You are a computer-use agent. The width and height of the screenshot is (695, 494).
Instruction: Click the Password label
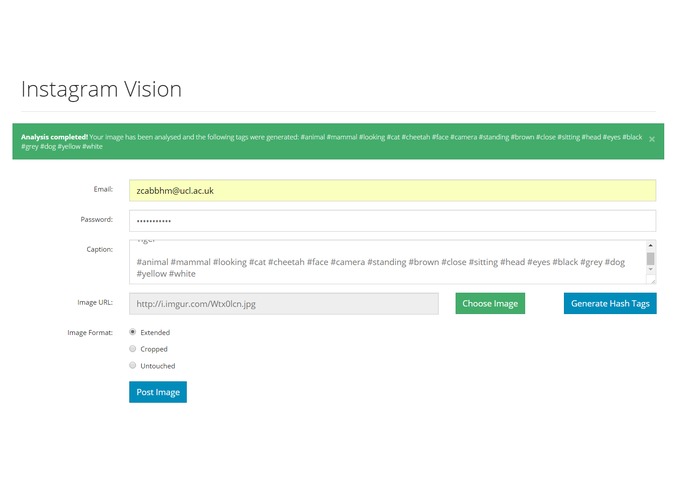pos(97,219)
